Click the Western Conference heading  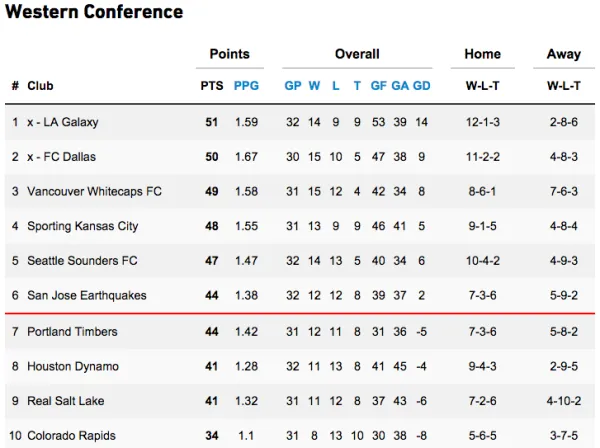(94, 13)
